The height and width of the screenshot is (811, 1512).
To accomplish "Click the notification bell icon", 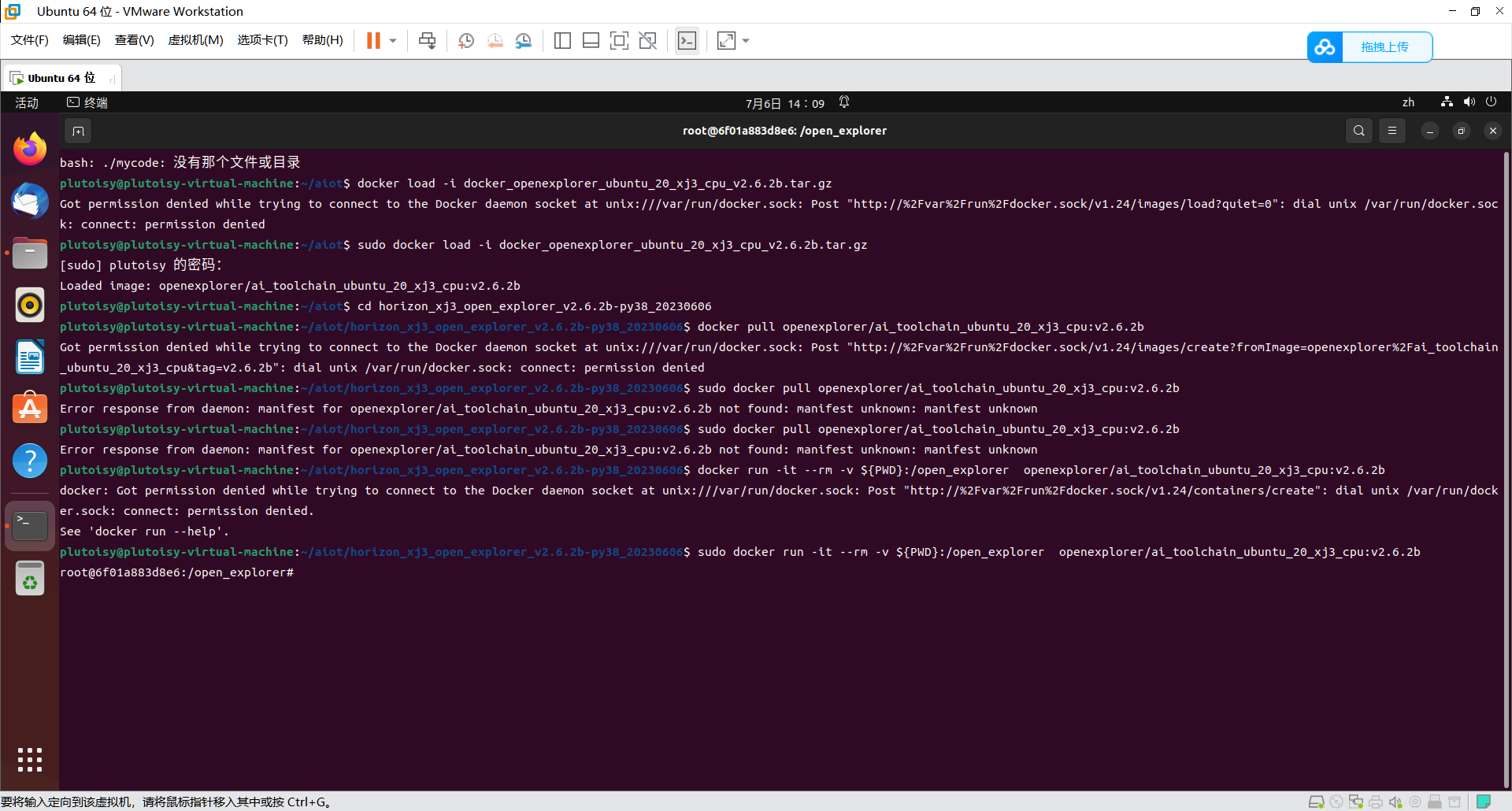I will (x=844, y=102).
